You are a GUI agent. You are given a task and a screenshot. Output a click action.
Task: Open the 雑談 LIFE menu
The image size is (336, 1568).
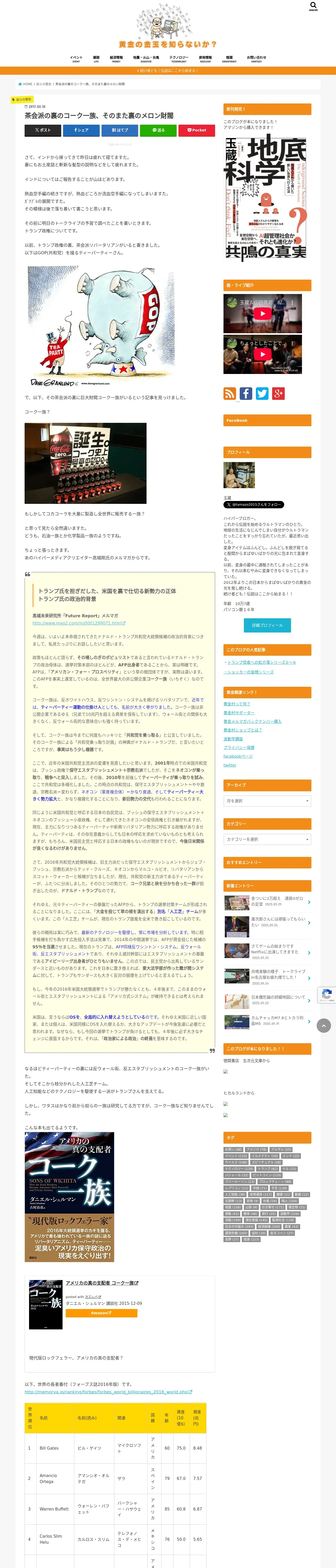(96, 59)
